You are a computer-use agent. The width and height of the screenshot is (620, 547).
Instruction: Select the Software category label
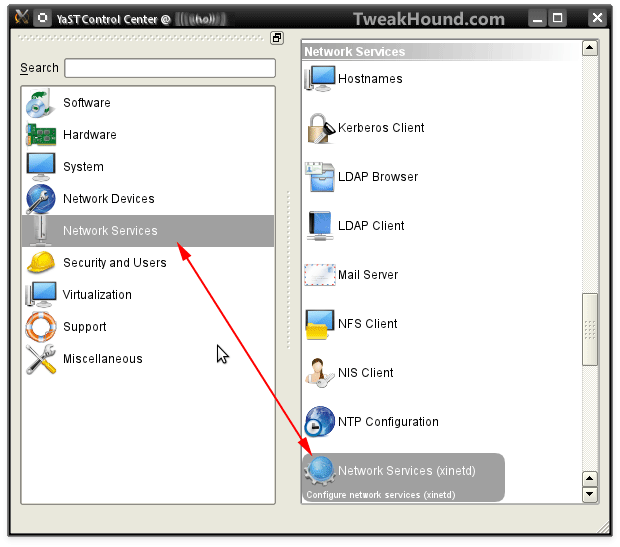tap(87, 103)
